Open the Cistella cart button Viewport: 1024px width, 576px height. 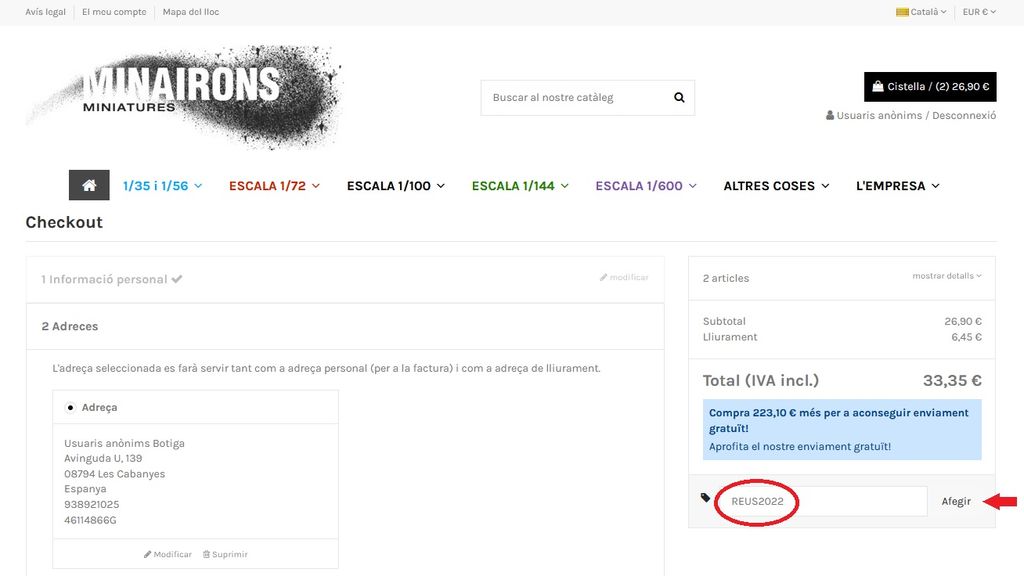930,87
